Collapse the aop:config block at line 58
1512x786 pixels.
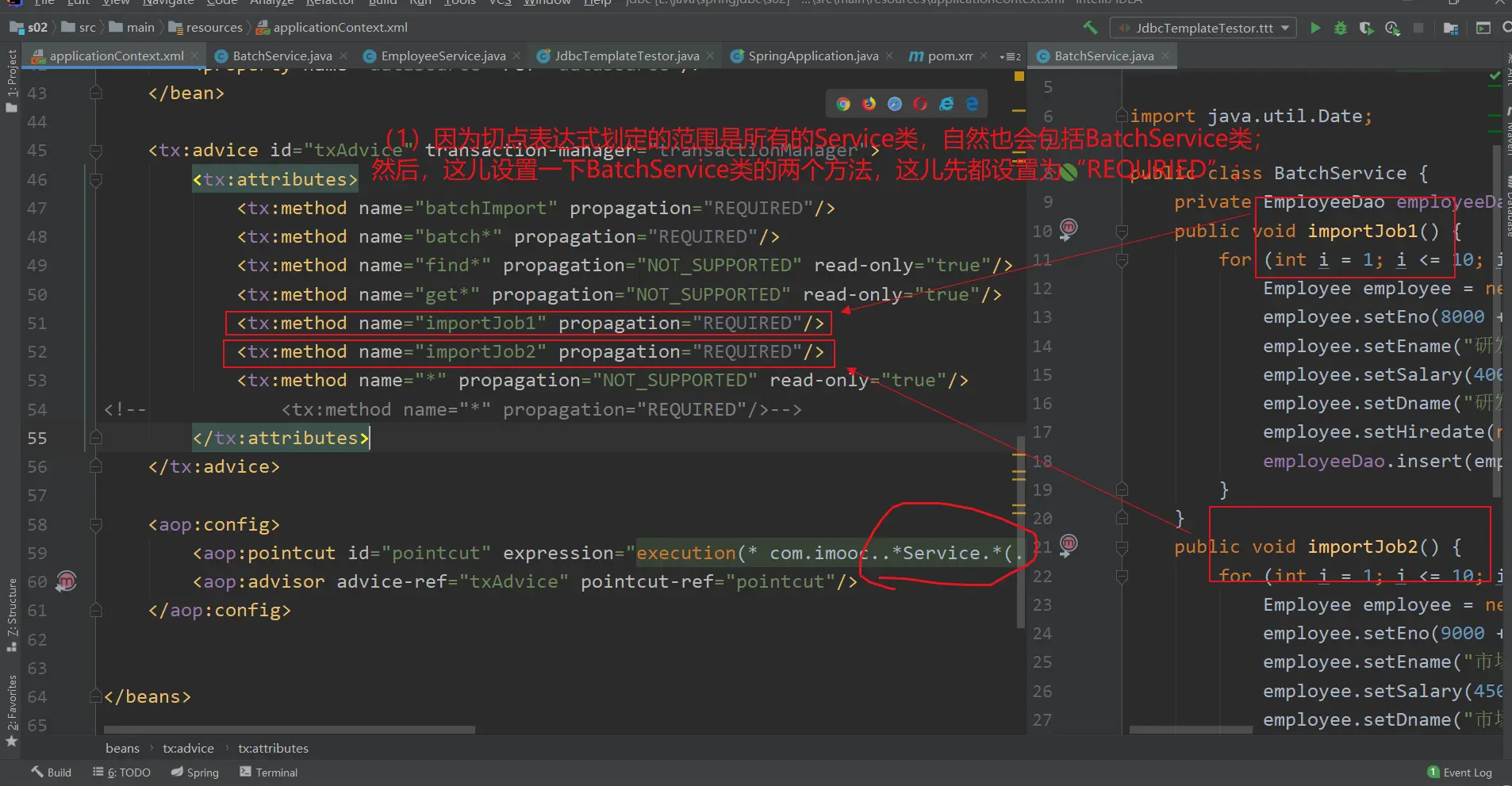pos(96,524)
